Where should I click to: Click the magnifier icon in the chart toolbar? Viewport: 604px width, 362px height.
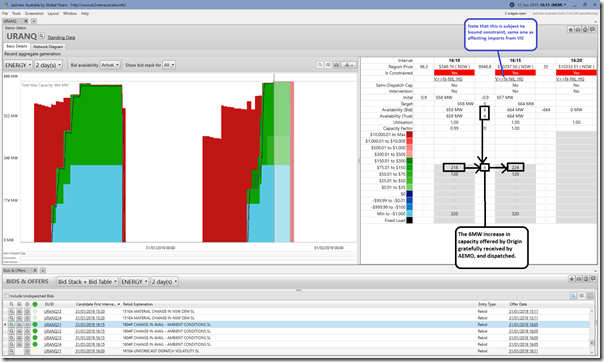tap(320, 65)
